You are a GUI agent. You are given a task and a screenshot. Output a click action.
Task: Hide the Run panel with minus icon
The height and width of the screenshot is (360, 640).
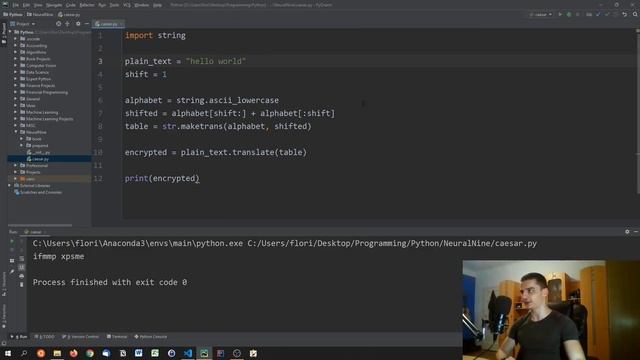pos(636,231)
